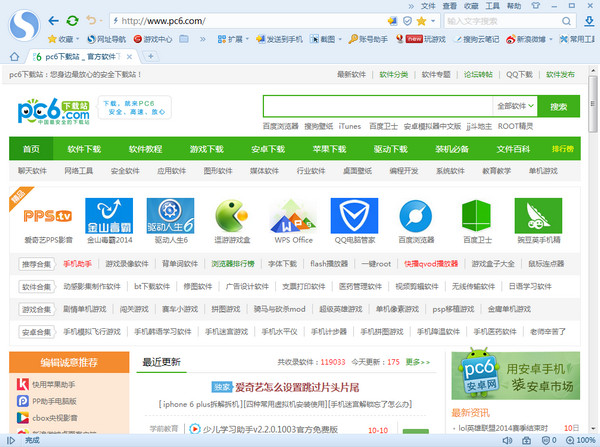The height and width of the screenshot is (447, 600).
Task: Open 账号助手 key icon
Action: (x=368, y=39)
